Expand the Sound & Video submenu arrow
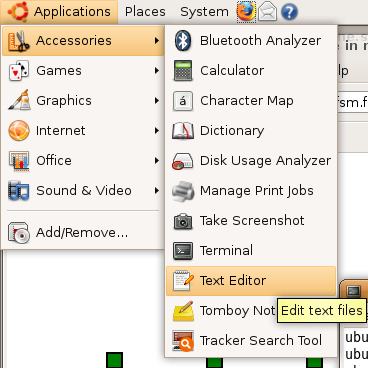 tap(157, 191)
